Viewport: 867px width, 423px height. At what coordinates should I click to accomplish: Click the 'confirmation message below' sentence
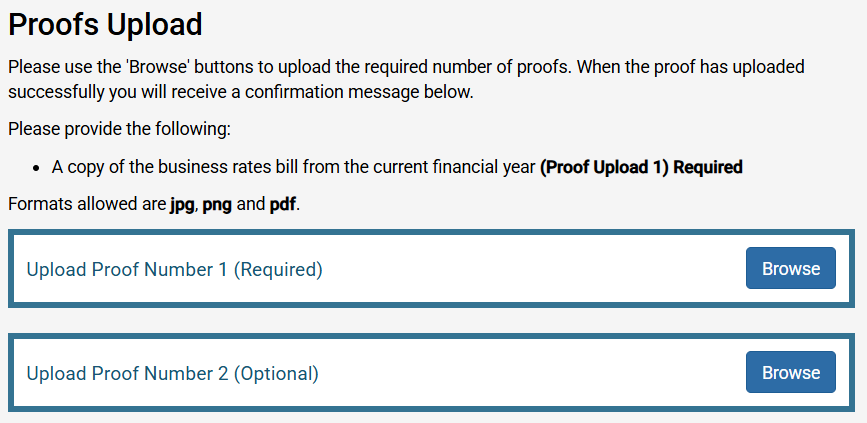click(x=240, y=92)
